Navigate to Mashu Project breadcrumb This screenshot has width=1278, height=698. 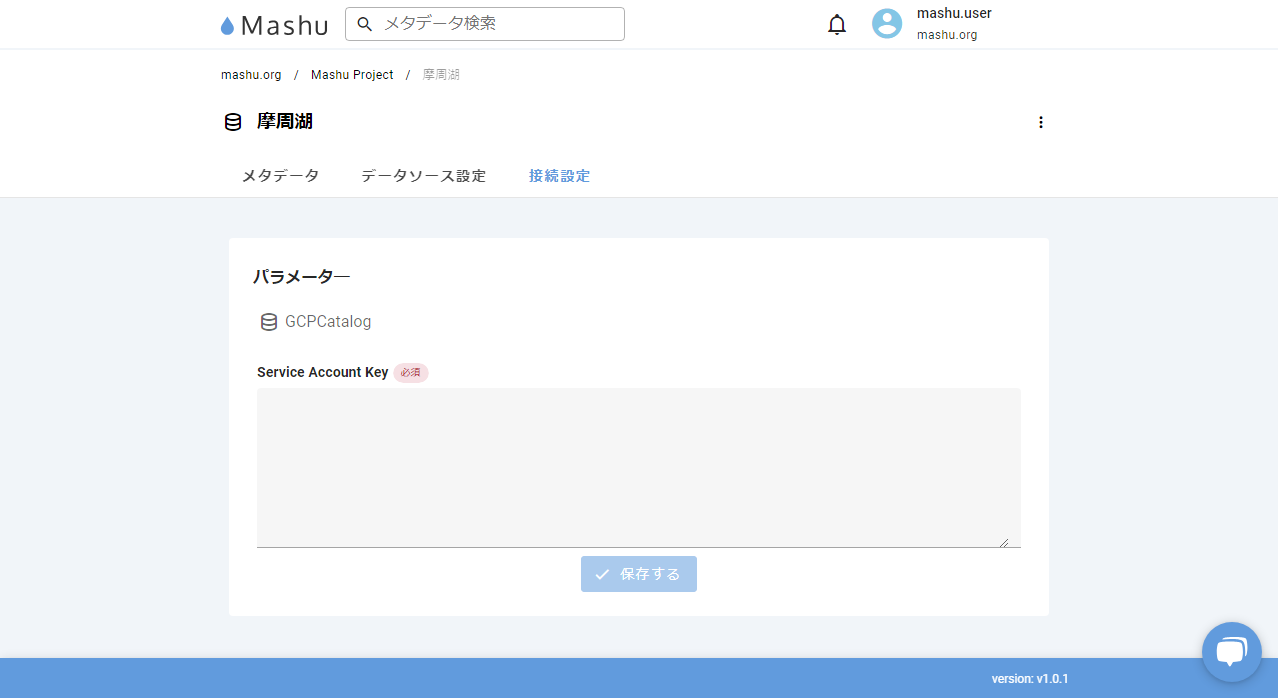click(352, 75)
